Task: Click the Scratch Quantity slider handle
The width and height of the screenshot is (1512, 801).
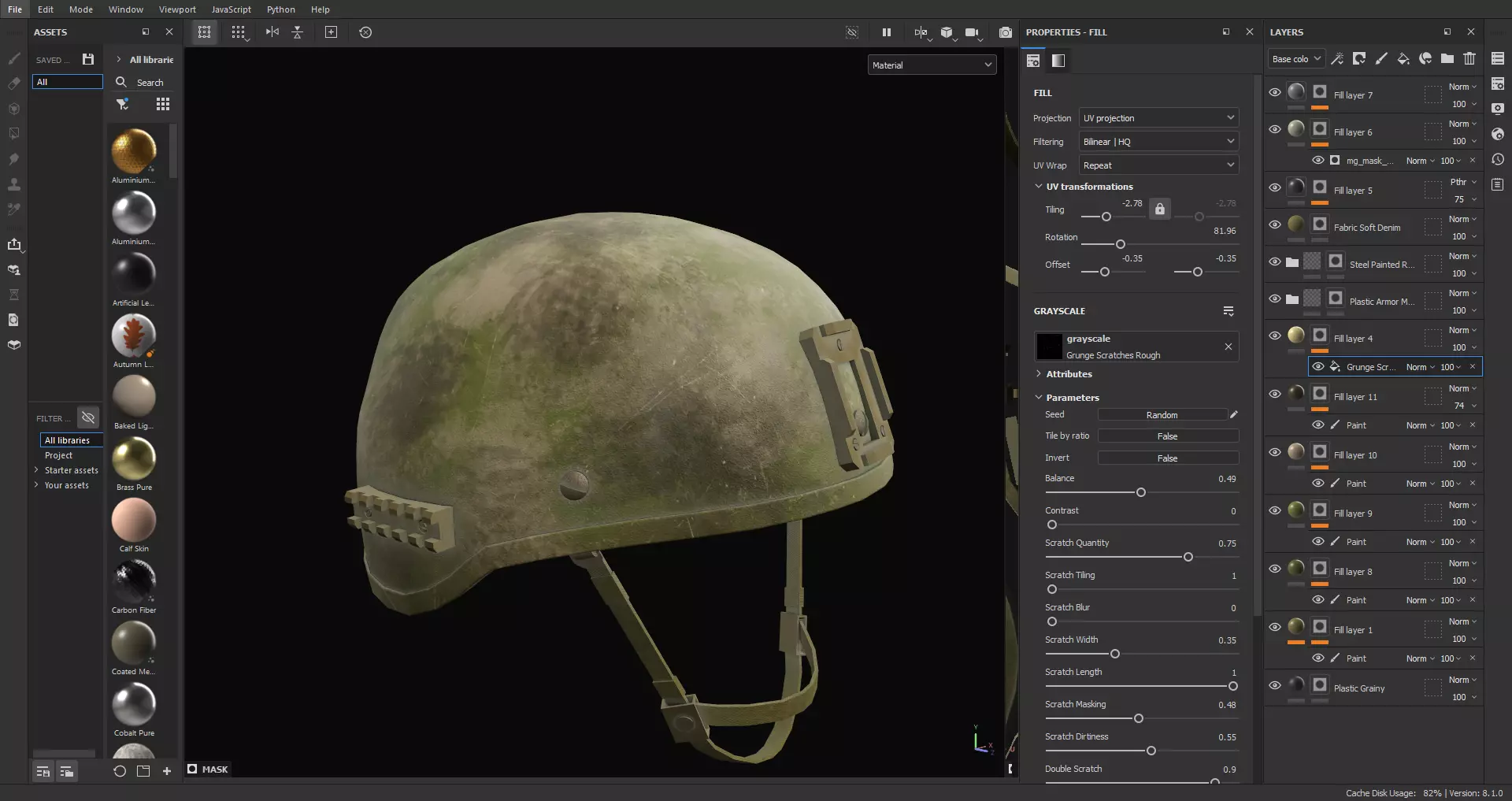Action: [x=1188, y=558]
